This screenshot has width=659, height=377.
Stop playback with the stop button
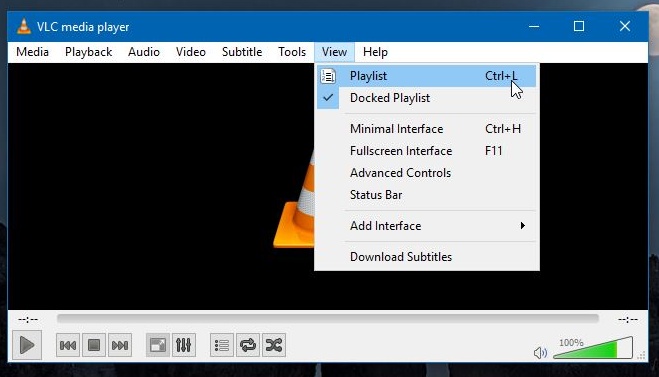[94, 345]
